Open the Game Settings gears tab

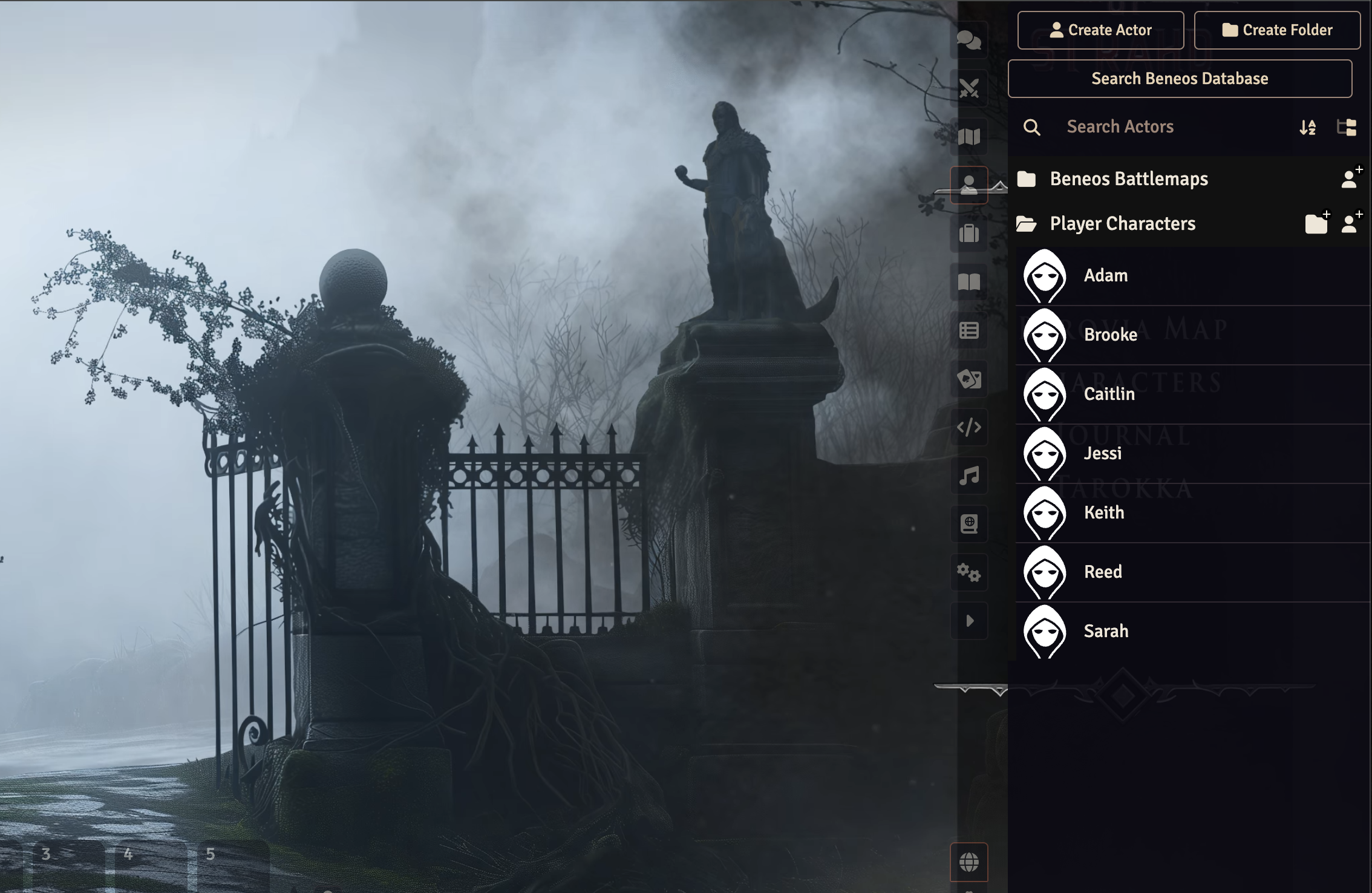(969, 572)
